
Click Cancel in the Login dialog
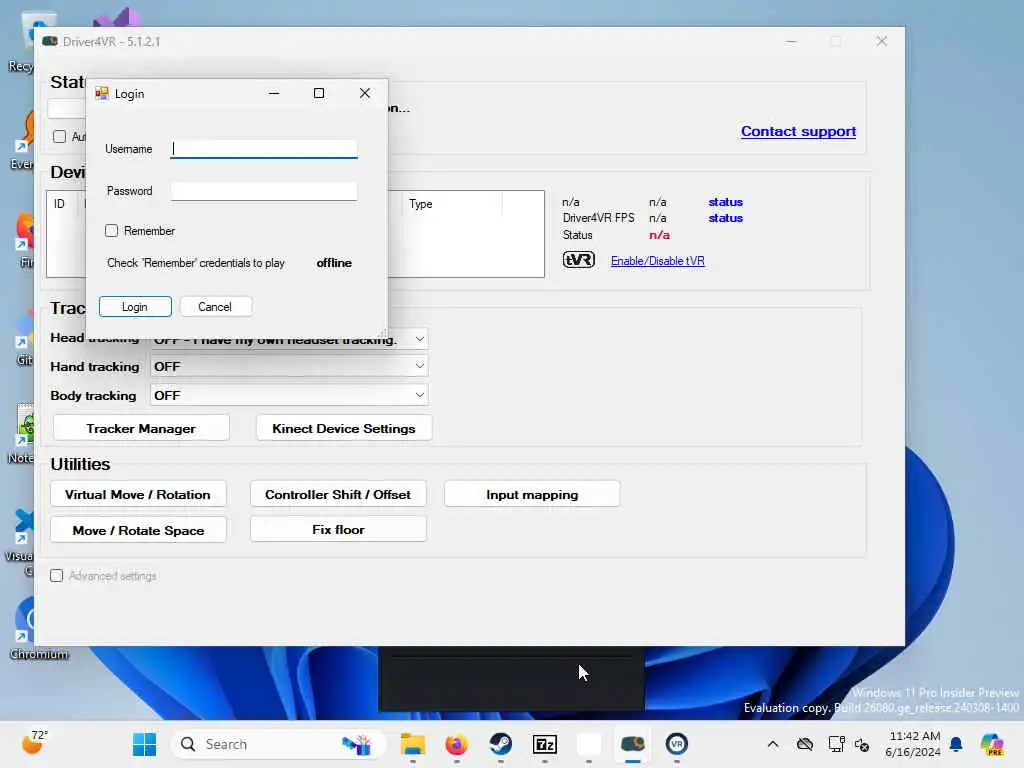(216, 307)
